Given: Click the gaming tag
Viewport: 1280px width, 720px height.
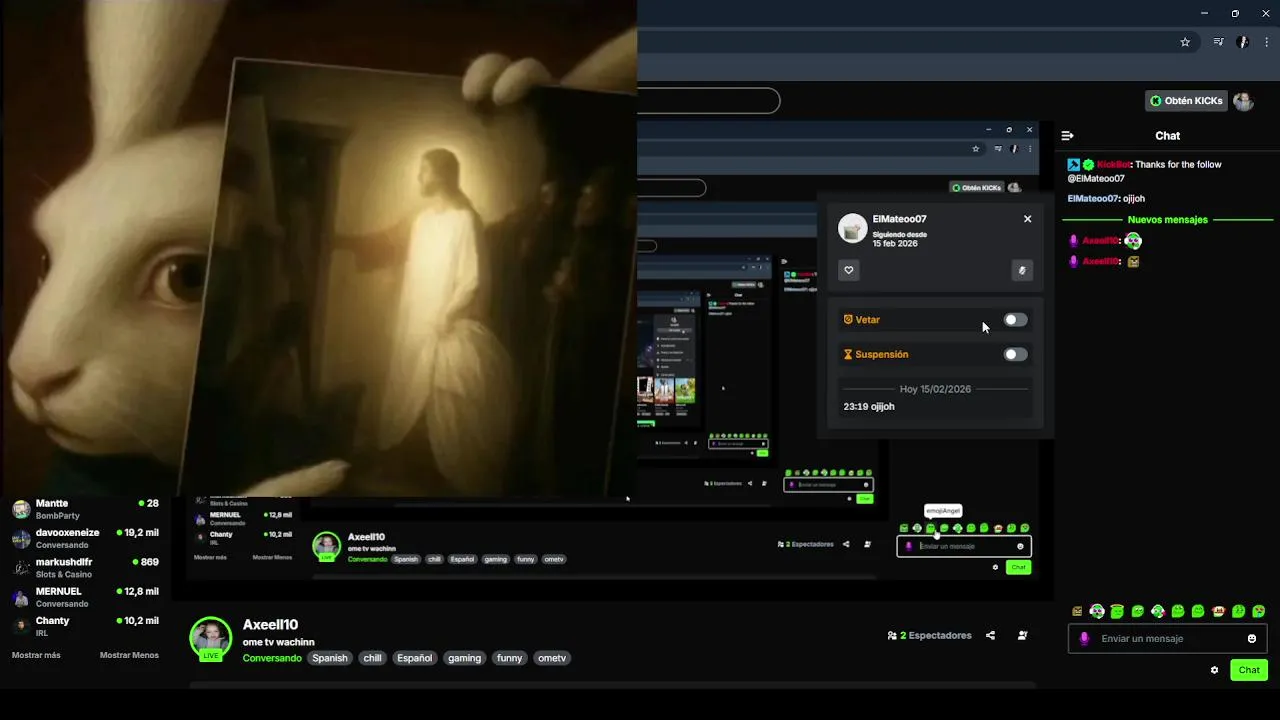Looking at the screenshot, I should 464,658.
